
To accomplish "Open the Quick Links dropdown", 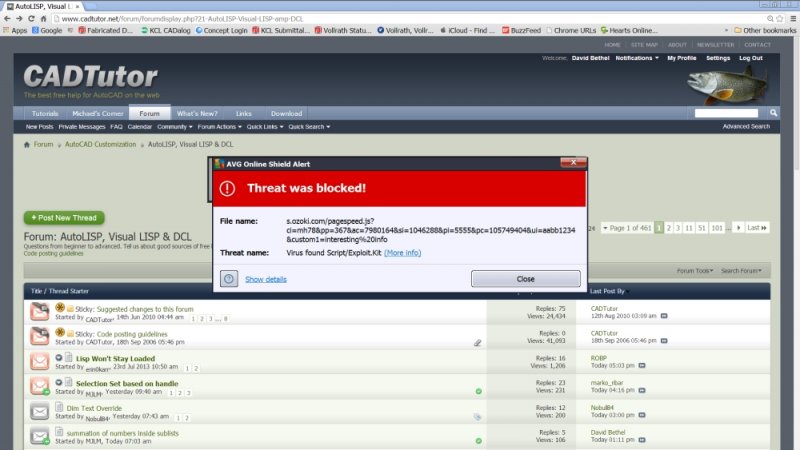I will pyautogui.click(x=265, y=127).
